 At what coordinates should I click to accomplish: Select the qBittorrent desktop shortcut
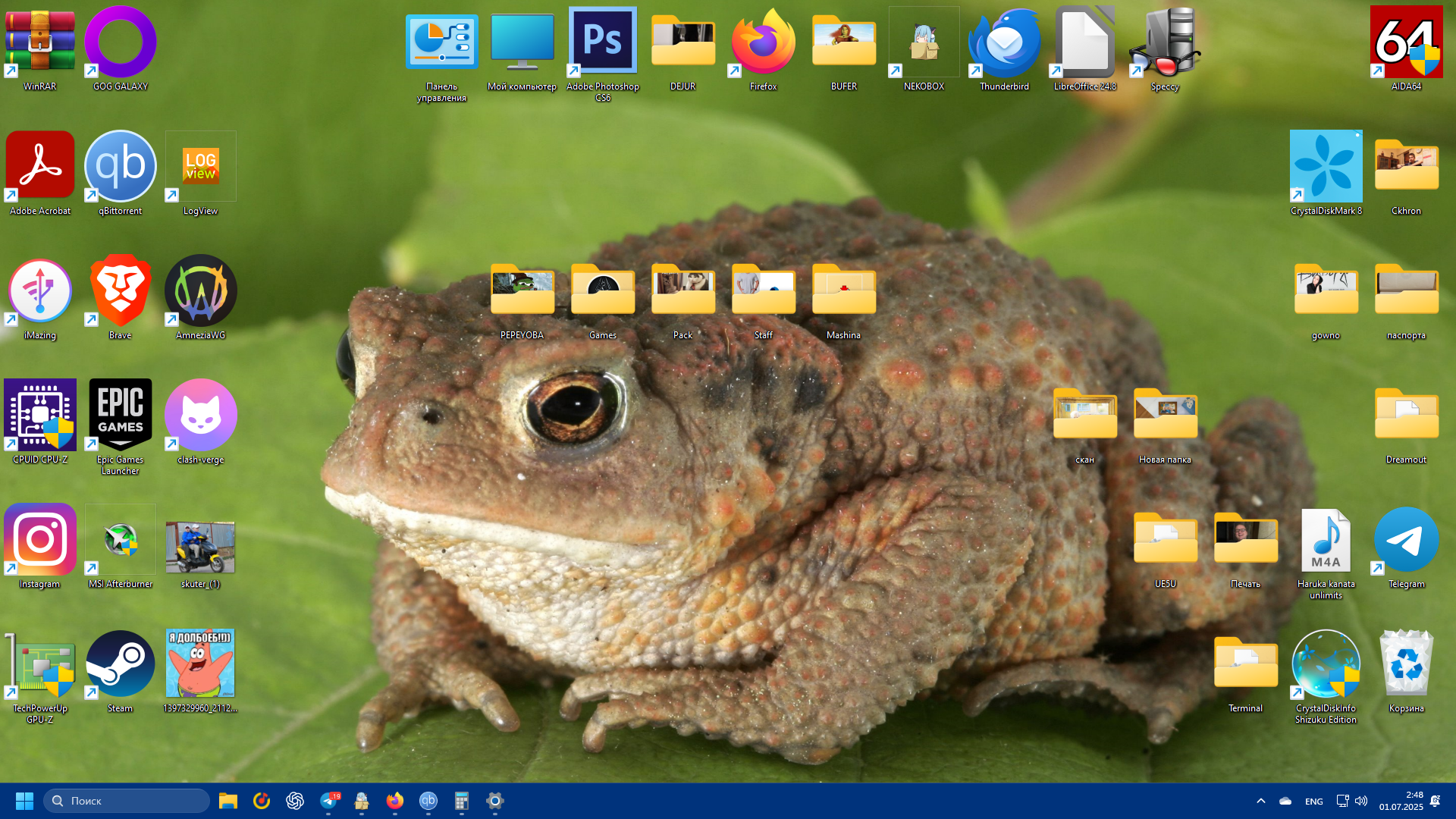click(x=120, y=166)
